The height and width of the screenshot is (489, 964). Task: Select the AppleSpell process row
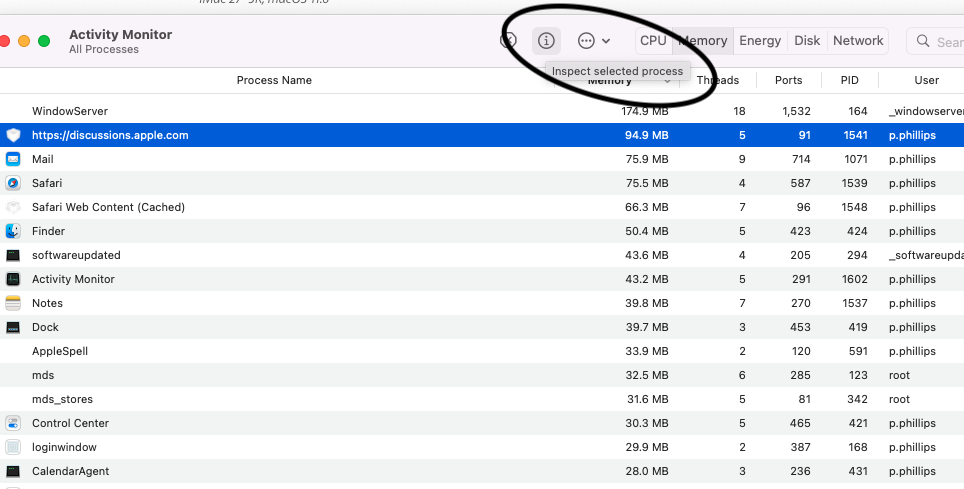pyautogui.click(x=482, y=351)
